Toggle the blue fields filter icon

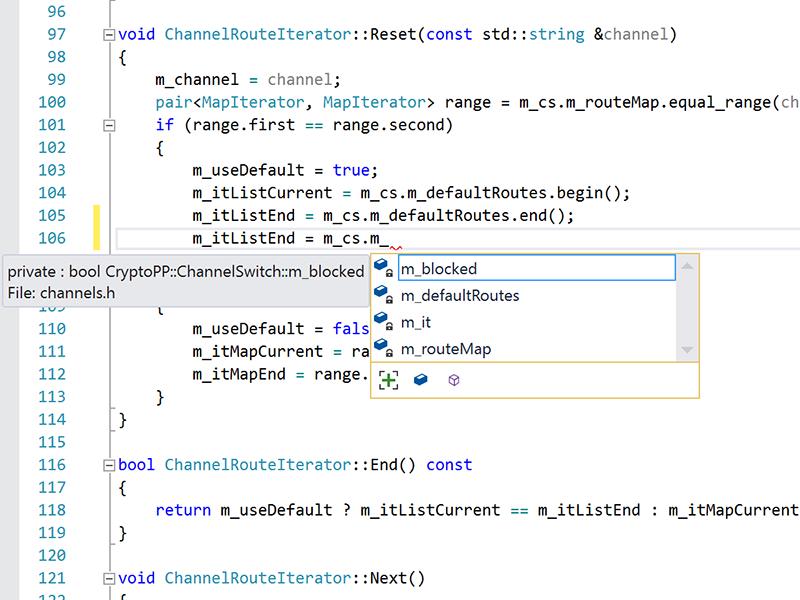[420, 380]
